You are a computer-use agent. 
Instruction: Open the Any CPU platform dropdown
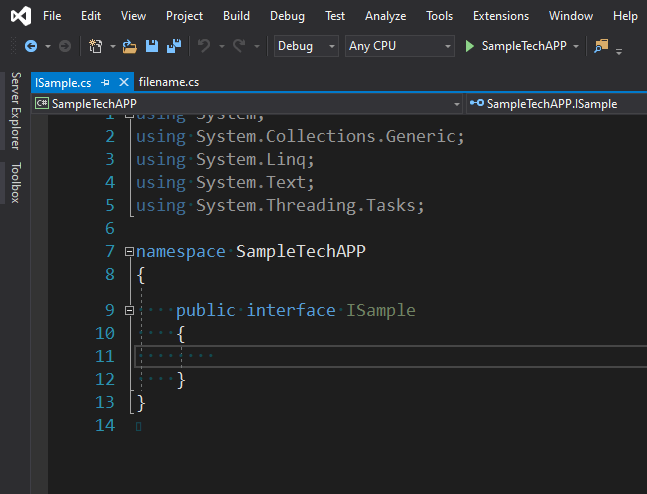[399, 46]
